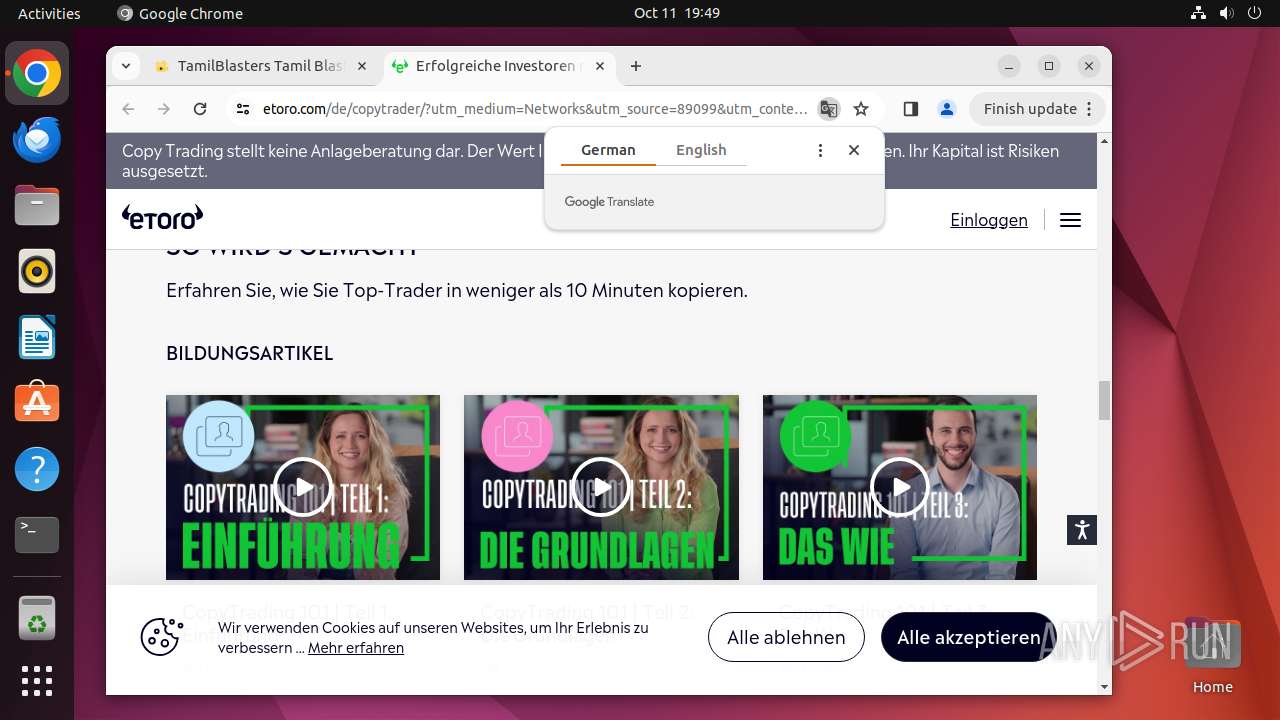1280x720 pixels.
Task: Open the Activities overview
Action: [49, 13]
